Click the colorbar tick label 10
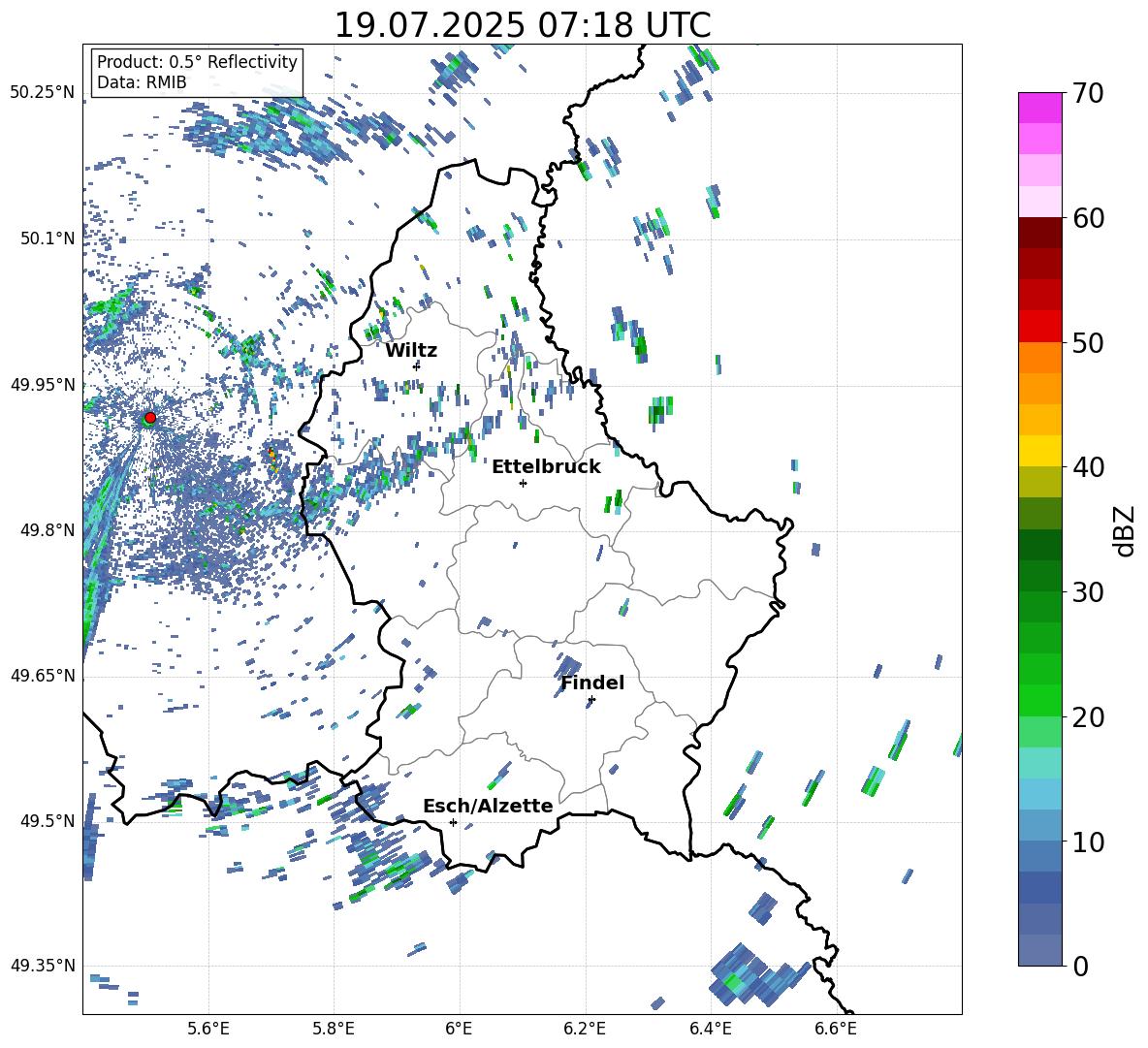Viewport: 1148px width, 1048px height. [x=1088, y=842]
